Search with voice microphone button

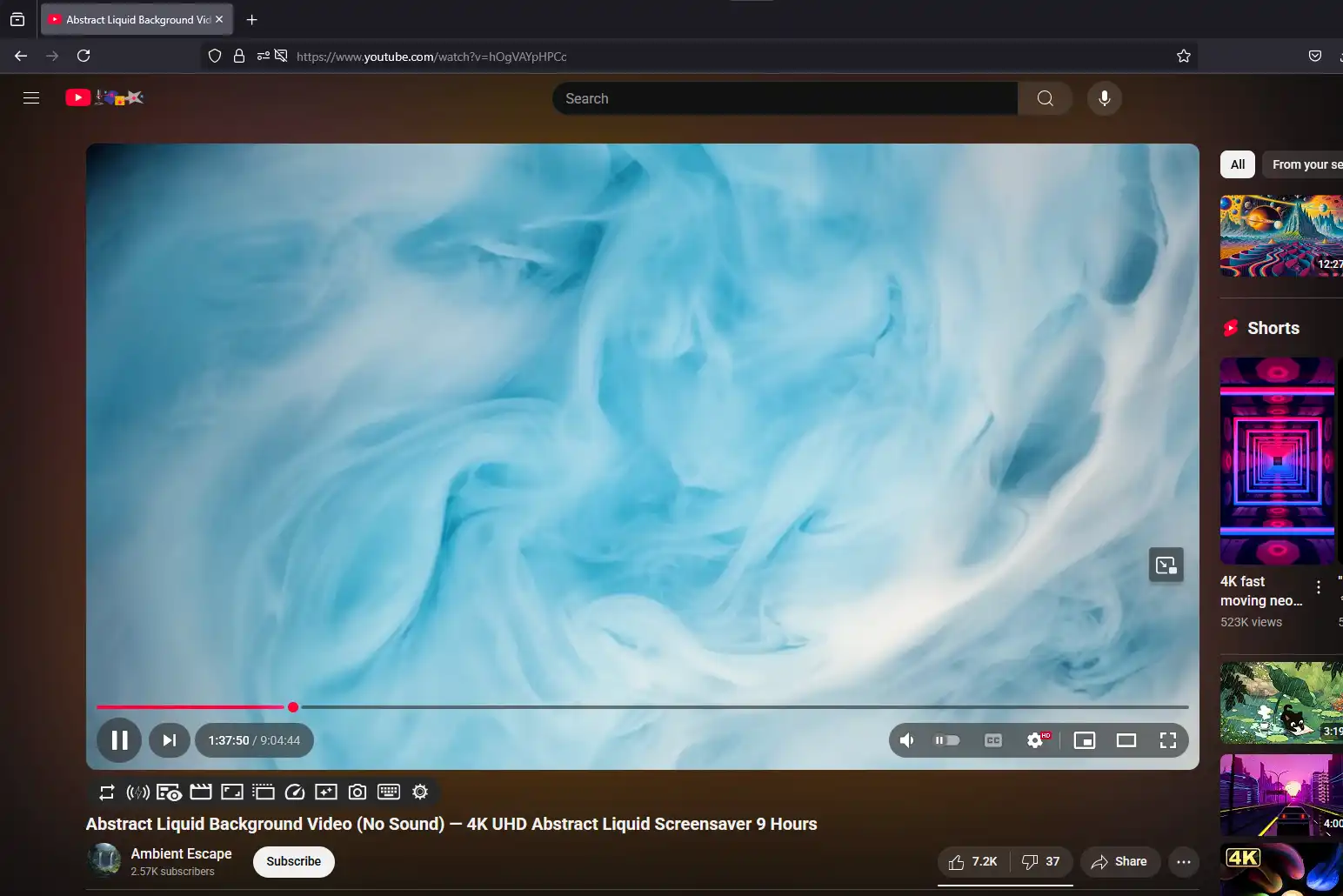click(x=1104, y=98)
